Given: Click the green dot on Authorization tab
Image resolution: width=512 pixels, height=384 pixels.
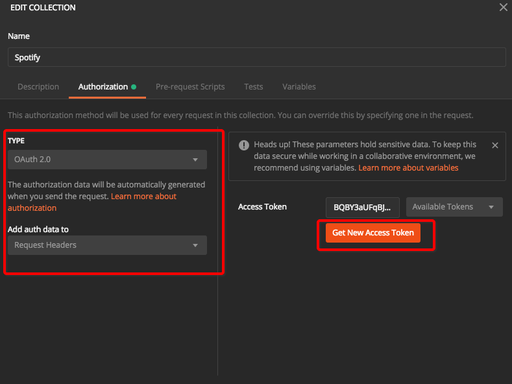Looking at the screenshot, I should click(x=134, y=87).
